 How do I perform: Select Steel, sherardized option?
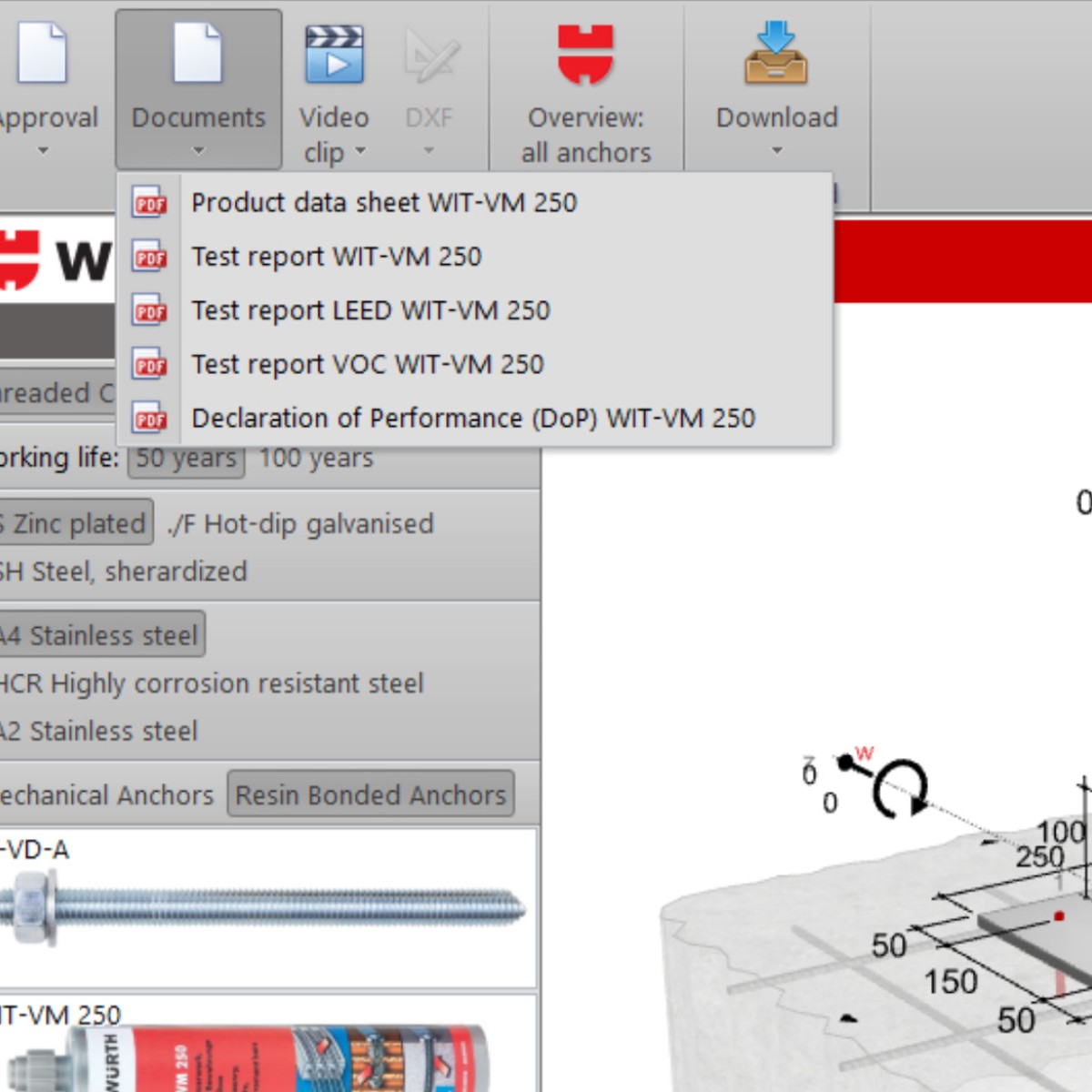(x=123, y=571)
